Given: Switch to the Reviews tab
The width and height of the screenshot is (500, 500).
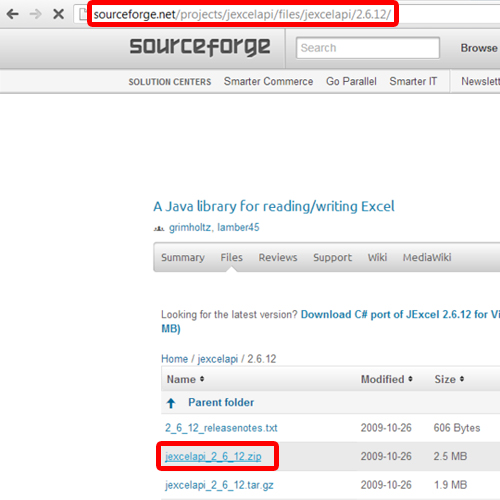Looking at the screenshot, I should [278, 257].
